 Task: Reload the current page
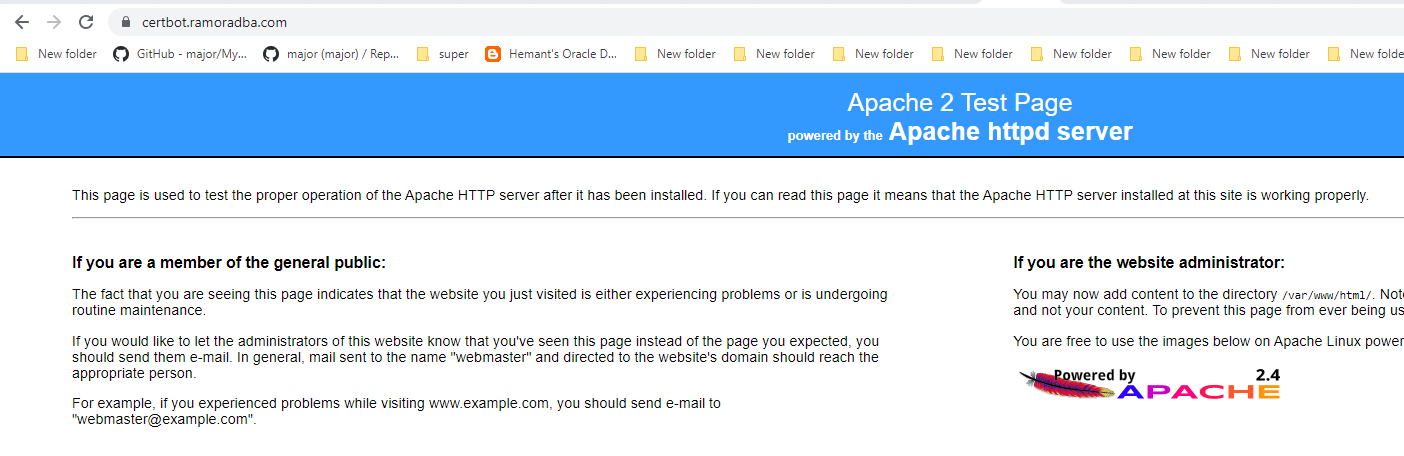pos(86,22)
